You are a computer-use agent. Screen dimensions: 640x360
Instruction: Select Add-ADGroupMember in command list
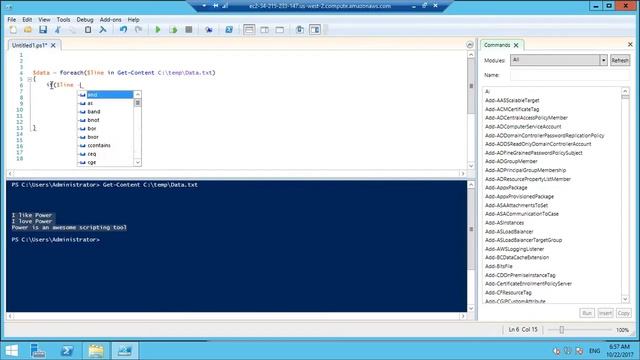511,161
